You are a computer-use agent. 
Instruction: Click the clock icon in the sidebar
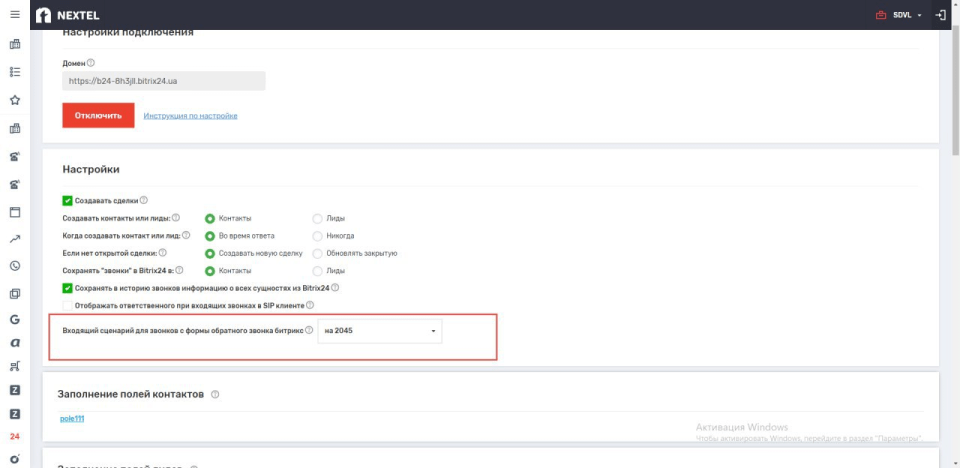click(15, 266)
